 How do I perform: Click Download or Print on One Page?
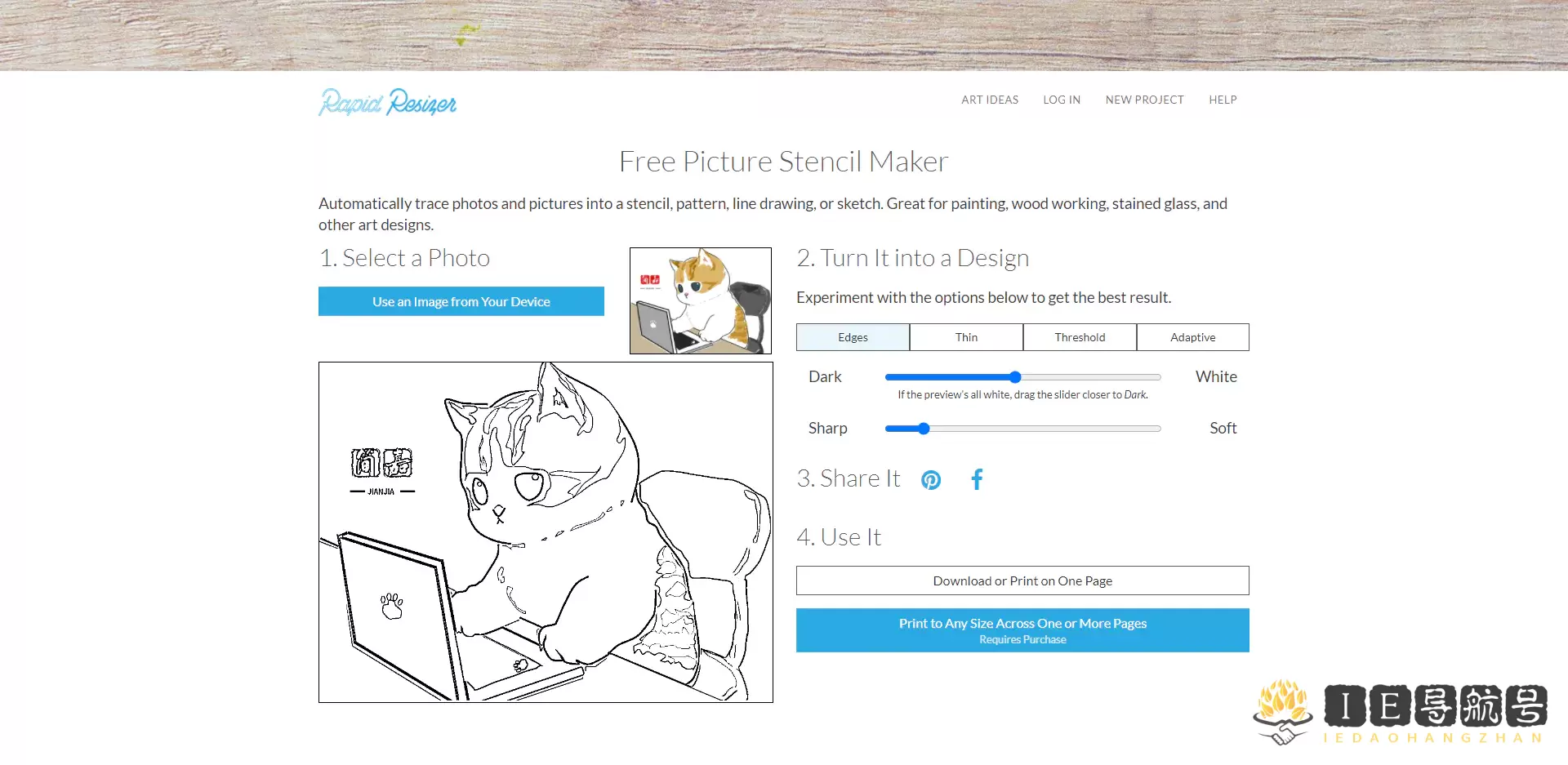(1022, 580)
